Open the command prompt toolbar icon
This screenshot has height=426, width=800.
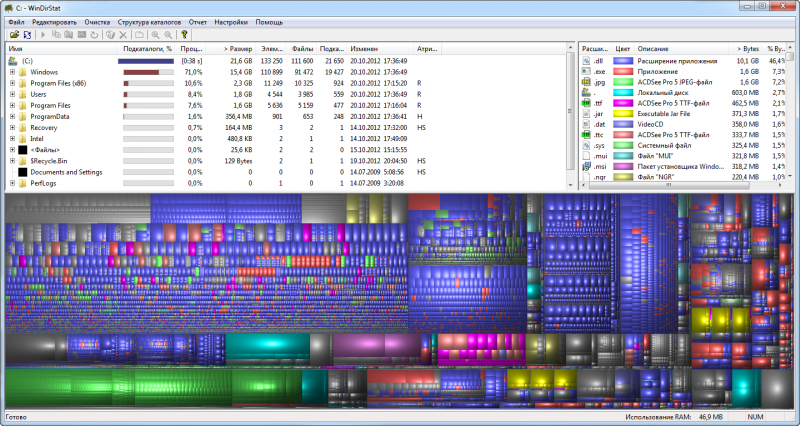click(82, 35)
